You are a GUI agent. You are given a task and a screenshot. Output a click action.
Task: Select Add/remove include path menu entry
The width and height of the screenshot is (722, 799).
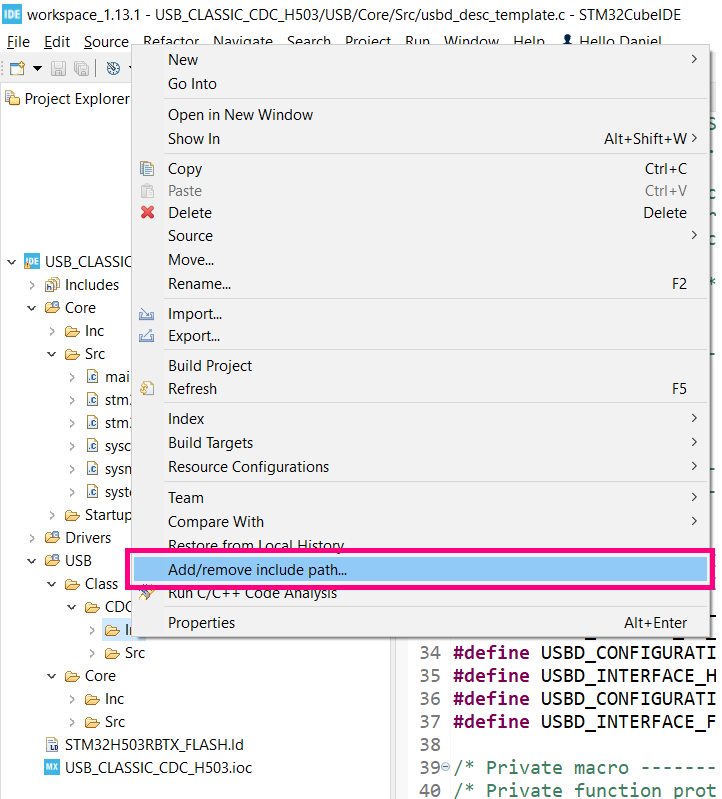click(258, 570)
